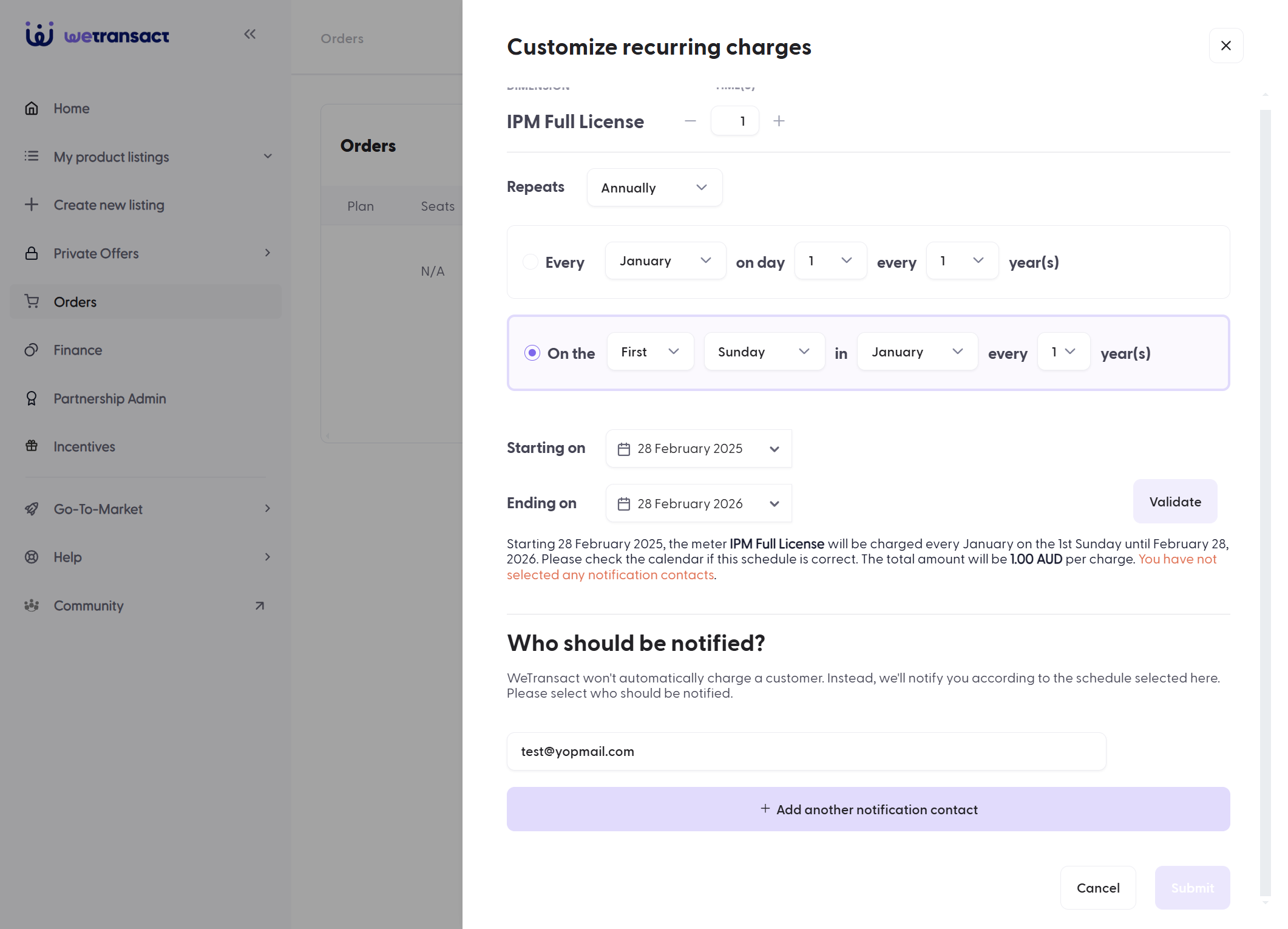Collapse the sidebar with double chevron
1288x929 pixels.
(x=250, y=34)
